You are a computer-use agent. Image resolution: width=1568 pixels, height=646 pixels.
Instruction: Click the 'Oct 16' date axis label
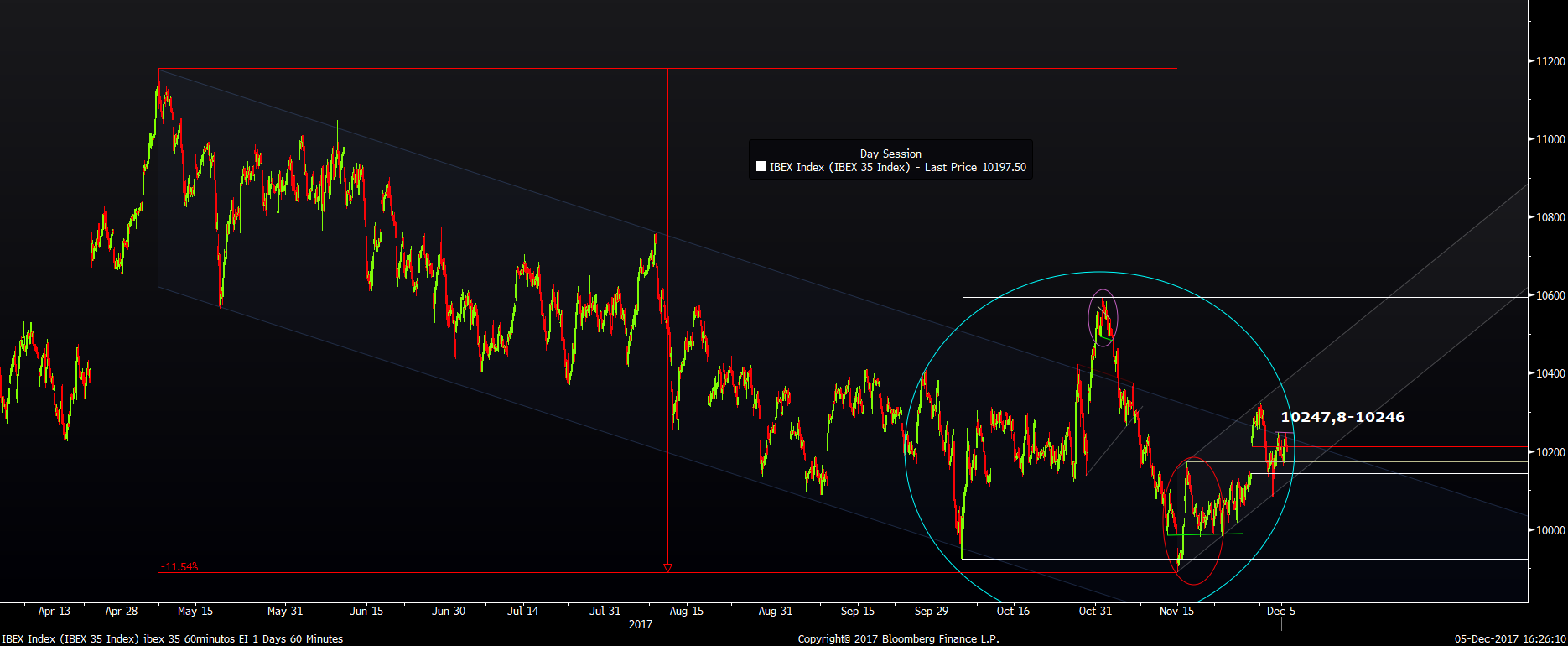[x=1013, y=611]
